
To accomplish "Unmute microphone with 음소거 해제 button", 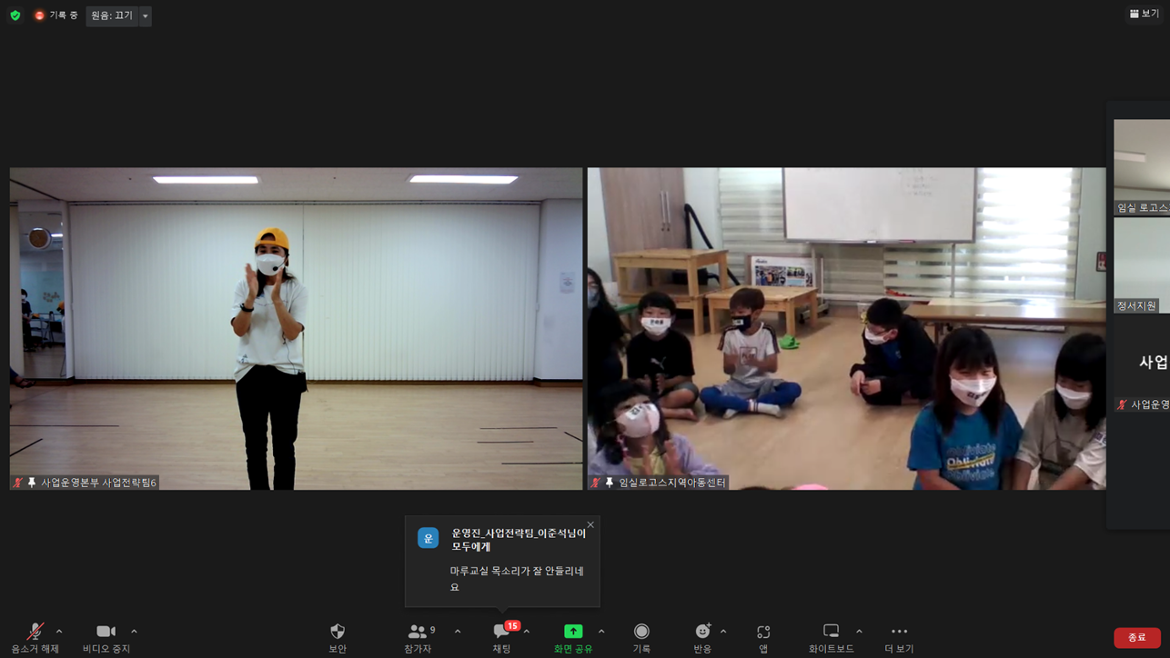I will tap(35, 637).
